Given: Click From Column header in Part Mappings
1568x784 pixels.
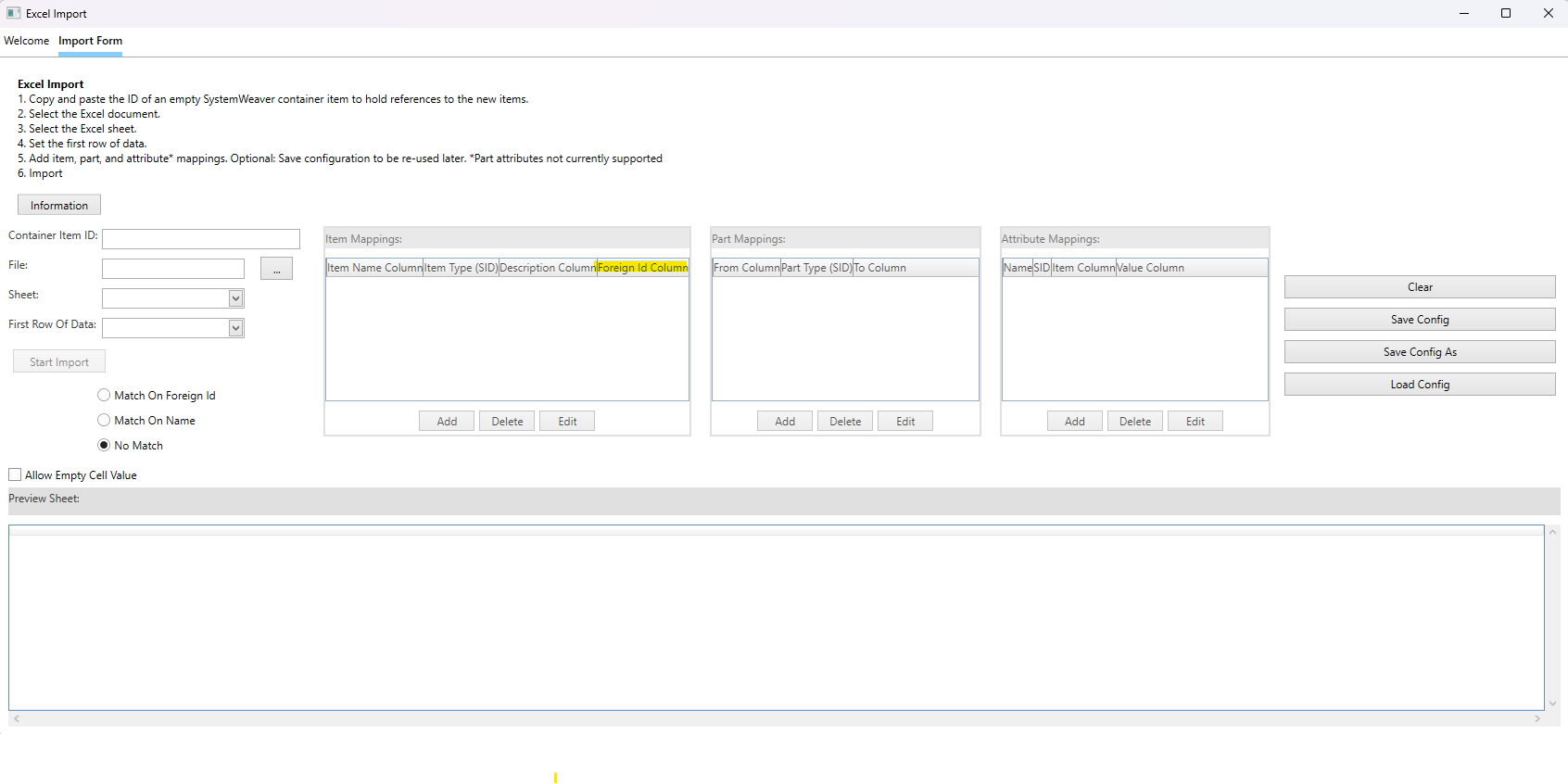Looking at the screenshot, I should tap(746, 268).
